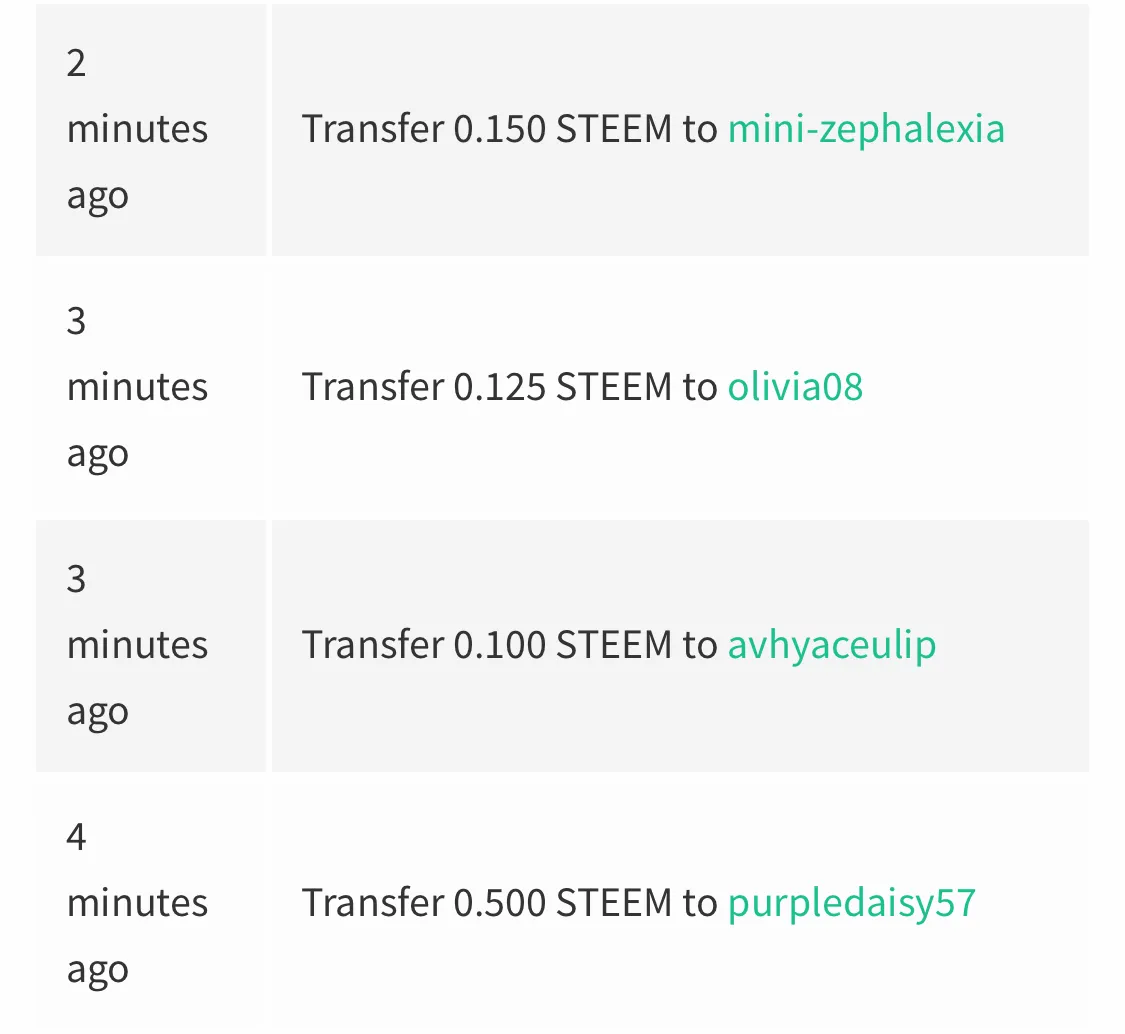Click the 0.150 amount in the transfer text
The width and height of the screenshot is (1125, 1034).
pos(500,130)
